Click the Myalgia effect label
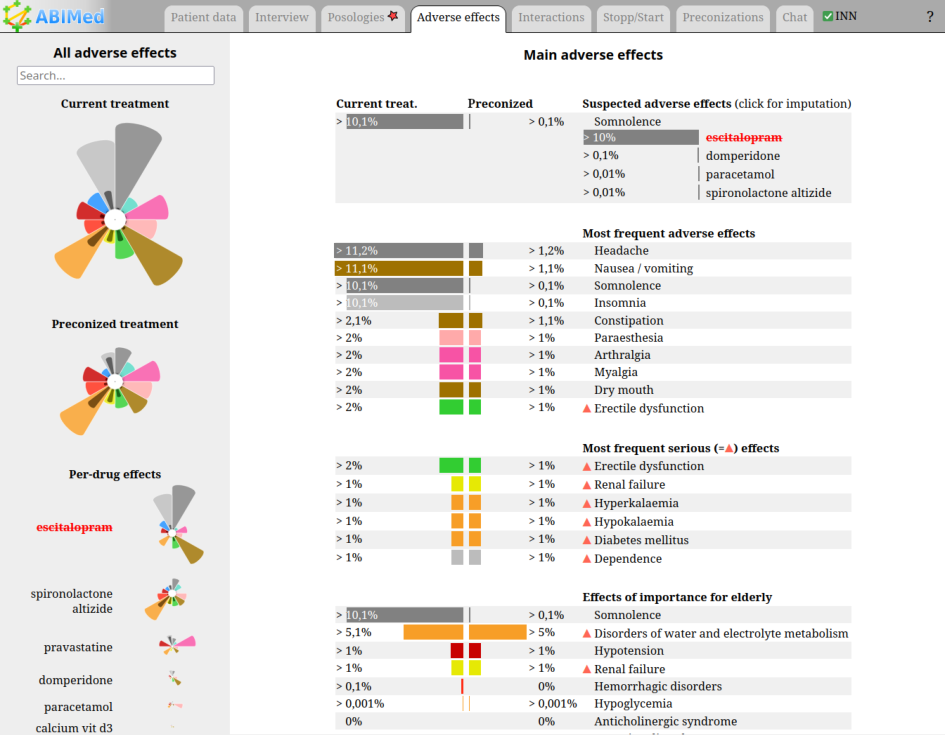 tap(616, 372)
